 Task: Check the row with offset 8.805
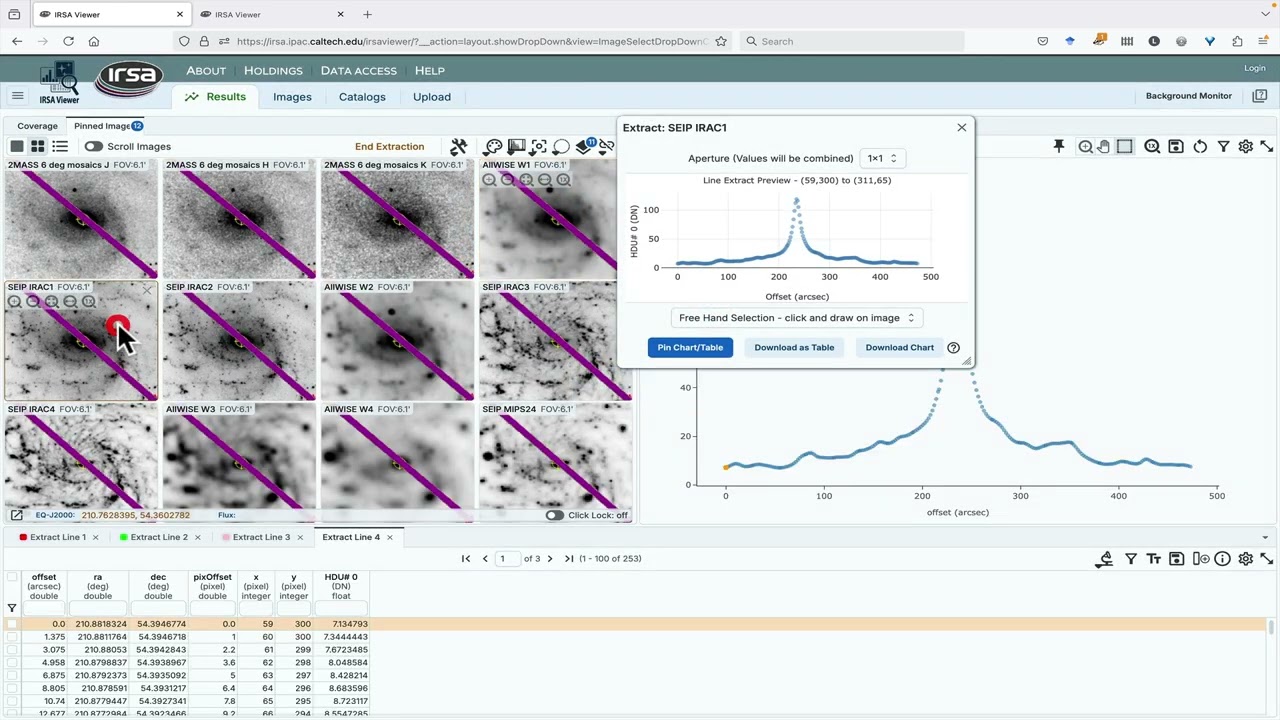[12, 688]
